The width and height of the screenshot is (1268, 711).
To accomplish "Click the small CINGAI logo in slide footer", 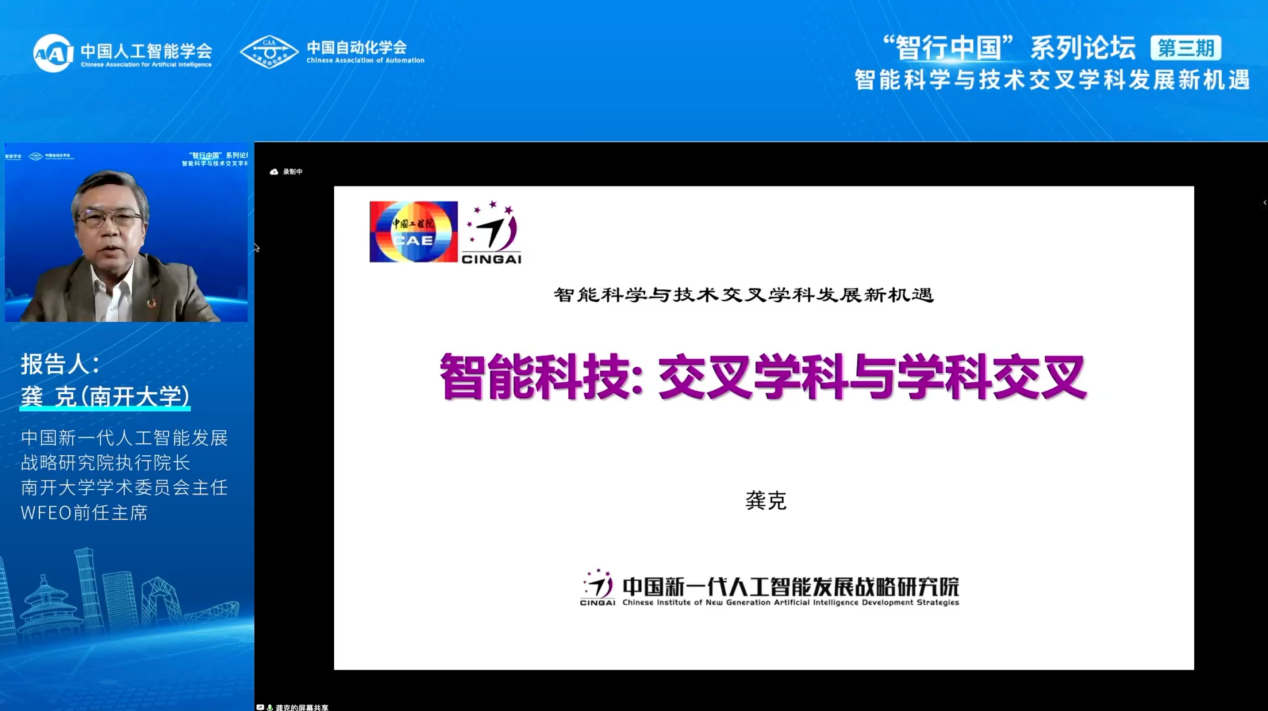I will [x=597, y=587].
